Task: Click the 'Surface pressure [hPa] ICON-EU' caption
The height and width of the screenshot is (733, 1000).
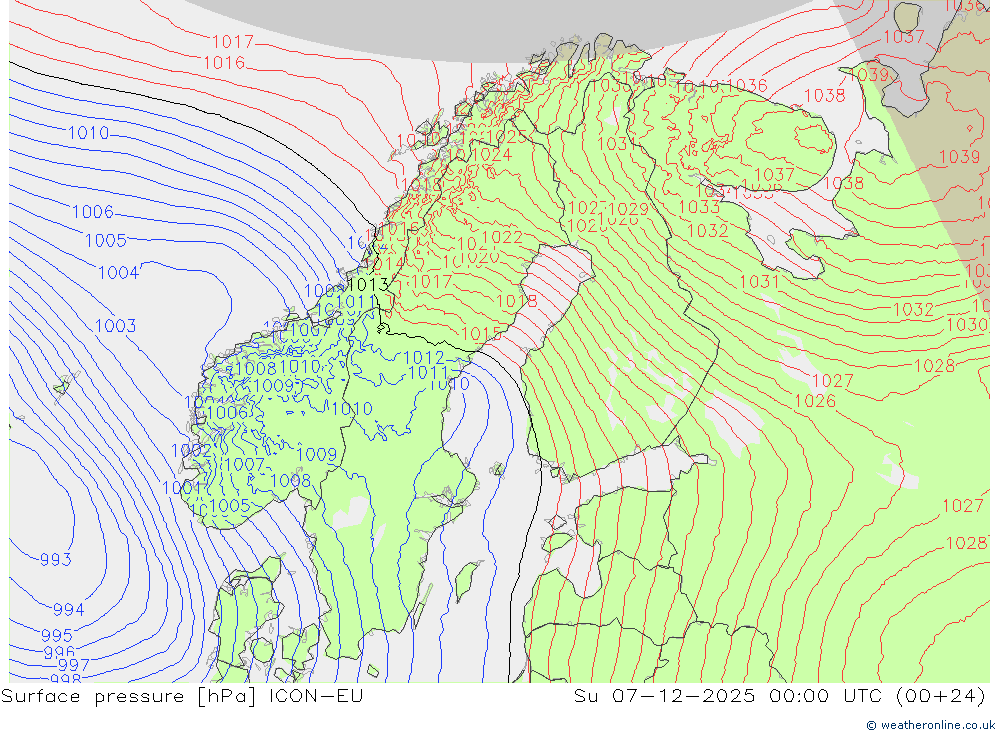Action: tap(182, 695)
